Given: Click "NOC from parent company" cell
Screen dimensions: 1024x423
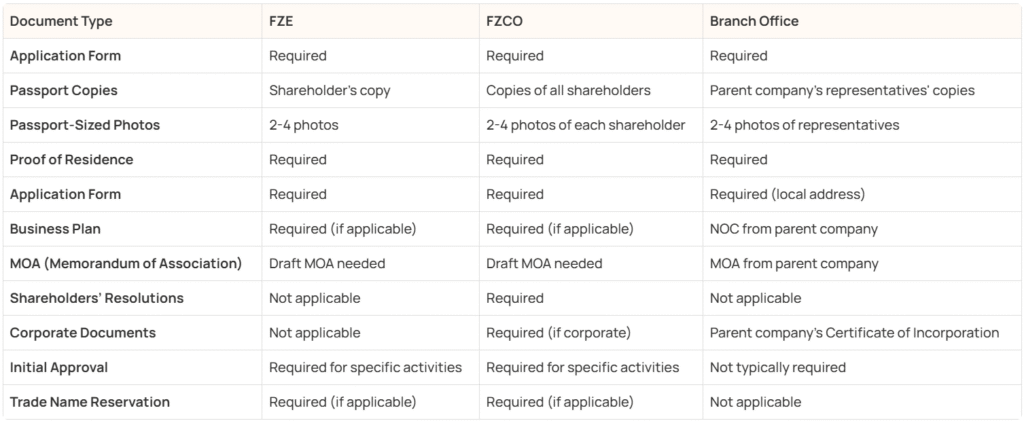Looking at the screenshot, I should click(x=793, y=228).
